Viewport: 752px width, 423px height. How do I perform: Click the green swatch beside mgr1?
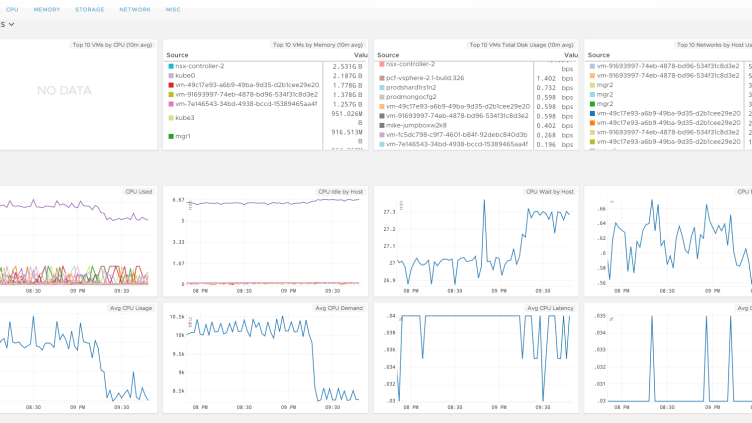click(x=171, y=135)
